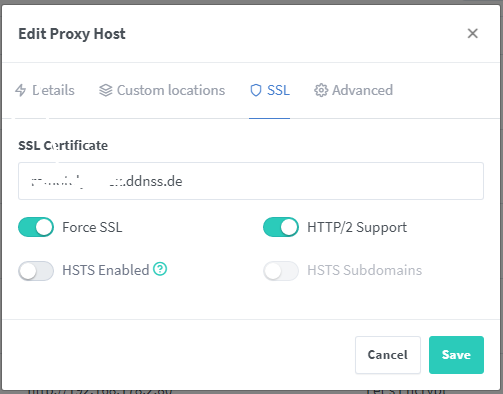
Task: Select the SSL tab label
Action: coord(278,90)
